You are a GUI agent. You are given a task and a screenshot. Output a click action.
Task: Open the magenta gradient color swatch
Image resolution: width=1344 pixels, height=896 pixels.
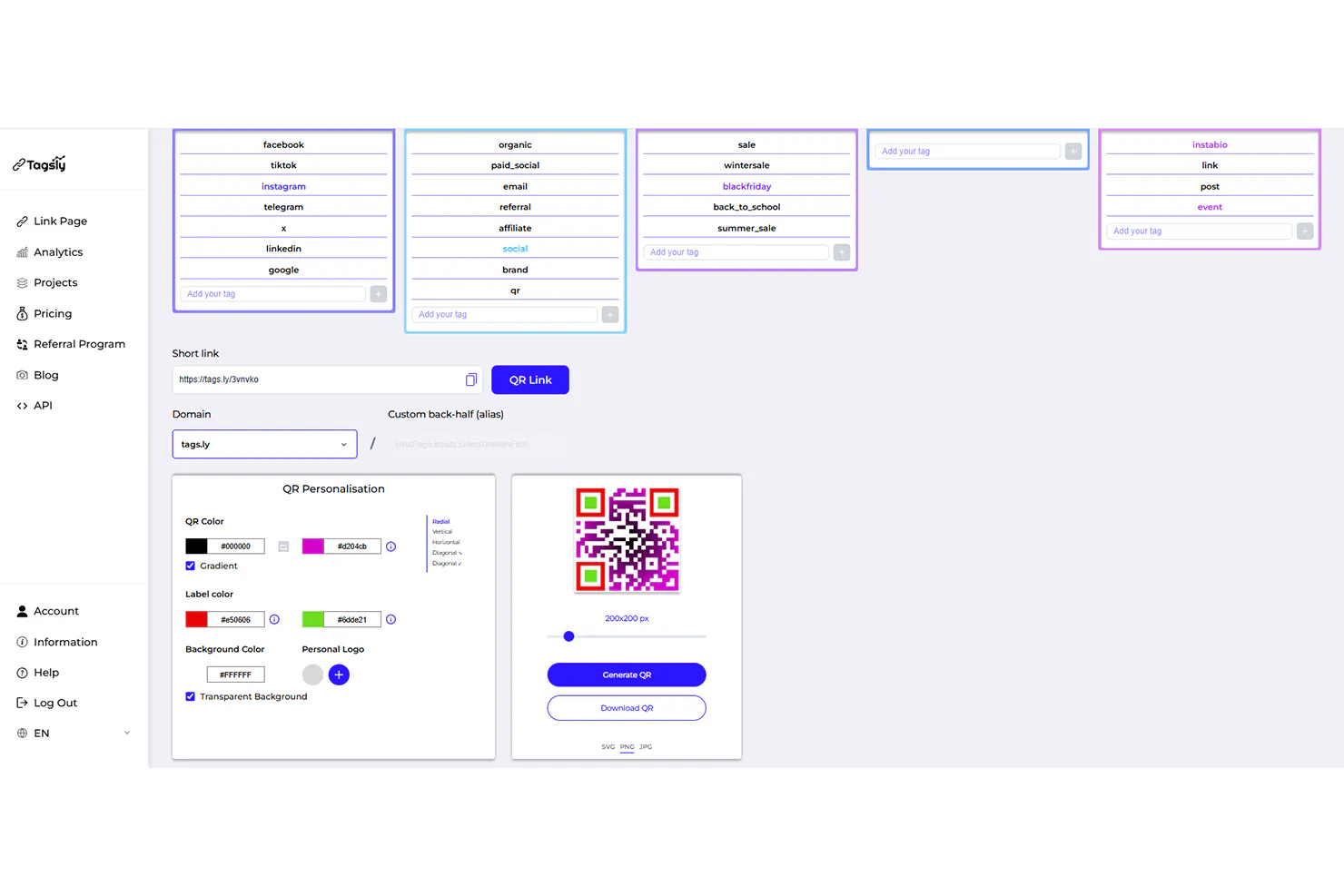(x=313, y=546)
